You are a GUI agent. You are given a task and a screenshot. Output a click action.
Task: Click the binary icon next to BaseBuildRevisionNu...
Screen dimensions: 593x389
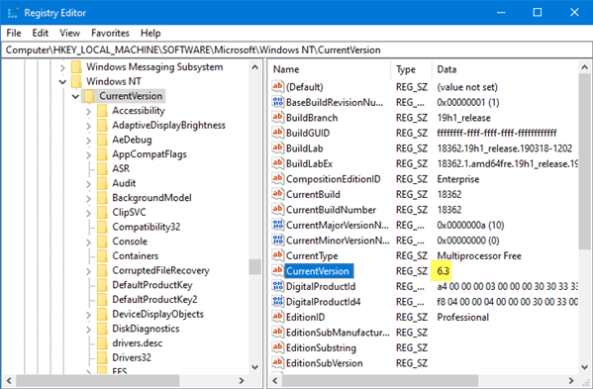point(278,102)
